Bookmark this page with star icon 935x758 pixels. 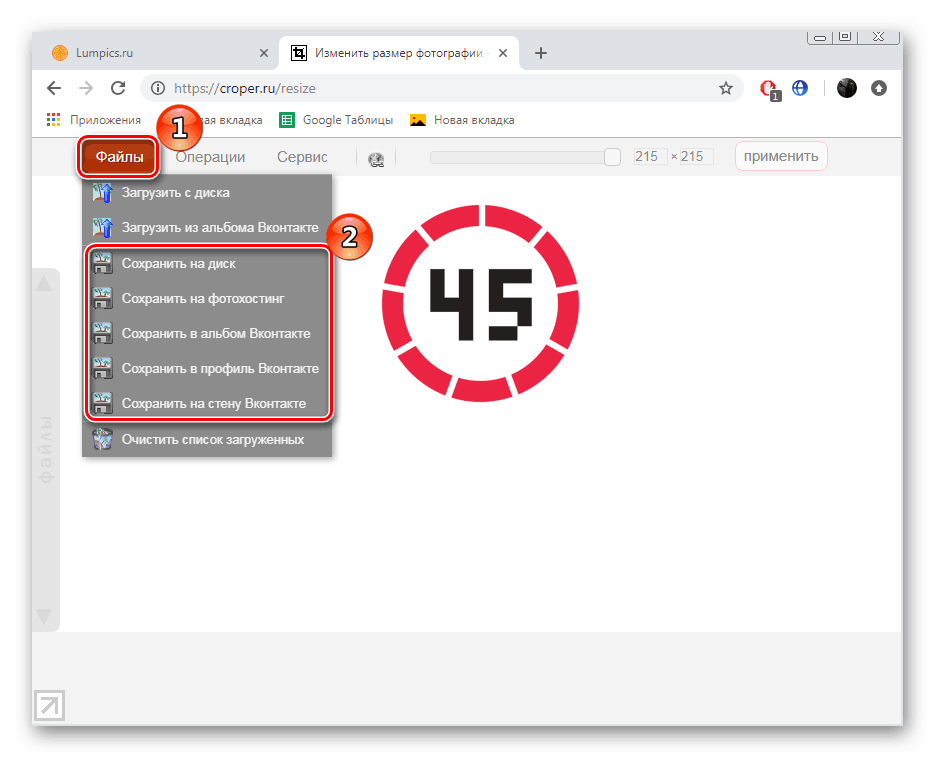coord(726,88)
